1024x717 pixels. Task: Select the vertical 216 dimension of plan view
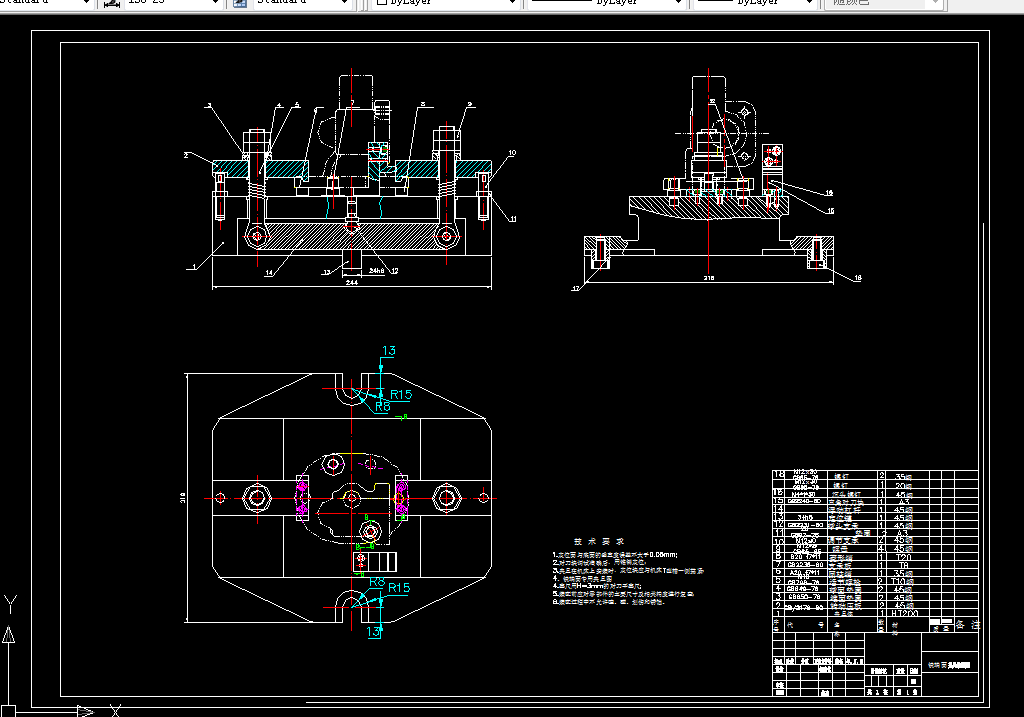click(183, 498)
